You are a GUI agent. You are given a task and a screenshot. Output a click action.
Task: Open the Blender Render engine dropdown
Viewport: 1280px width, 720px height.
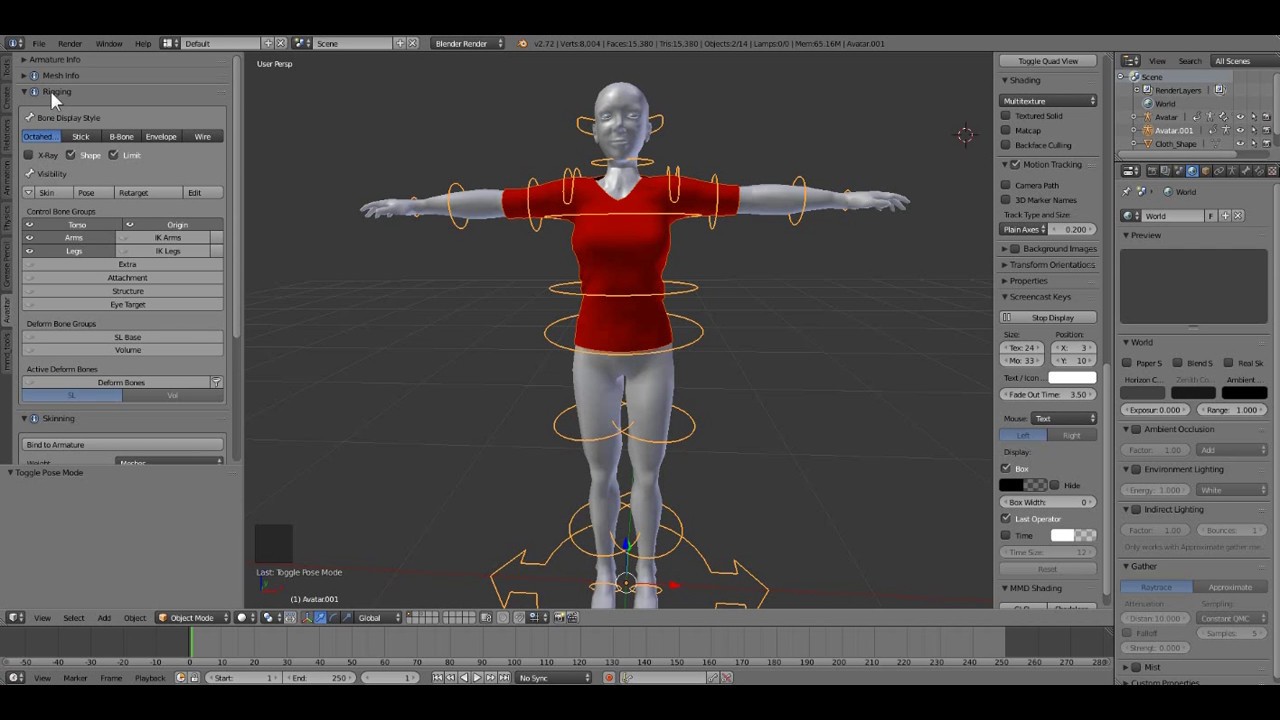468,43
